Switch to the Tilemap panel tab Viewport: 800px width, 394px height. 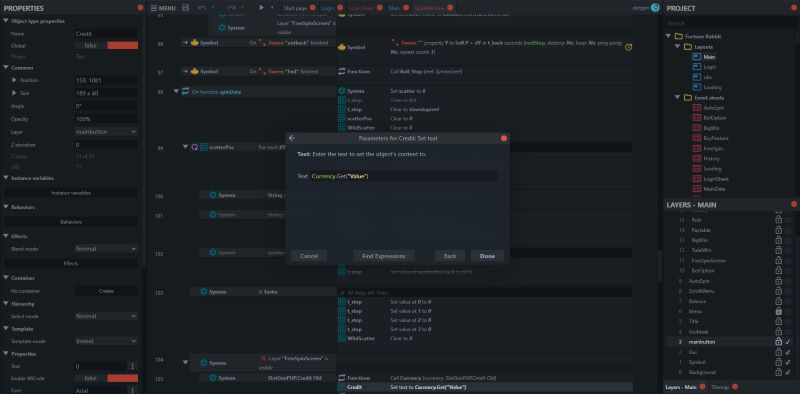point(719,387)
